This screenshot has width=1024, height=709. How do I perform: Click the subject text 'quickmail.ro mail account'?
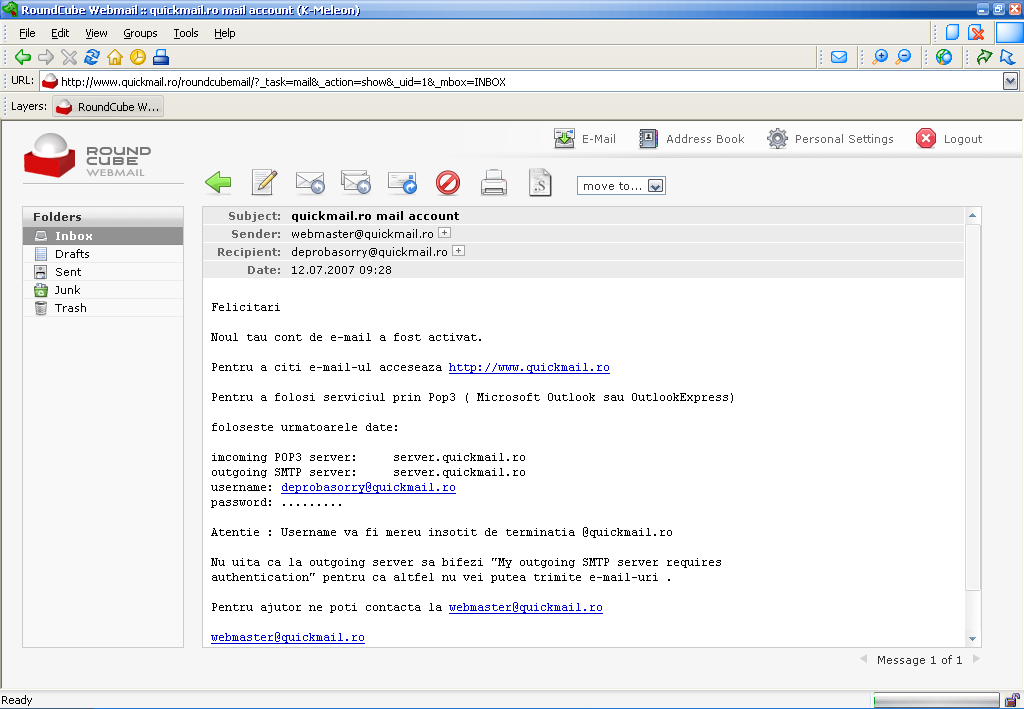point(375,216)
